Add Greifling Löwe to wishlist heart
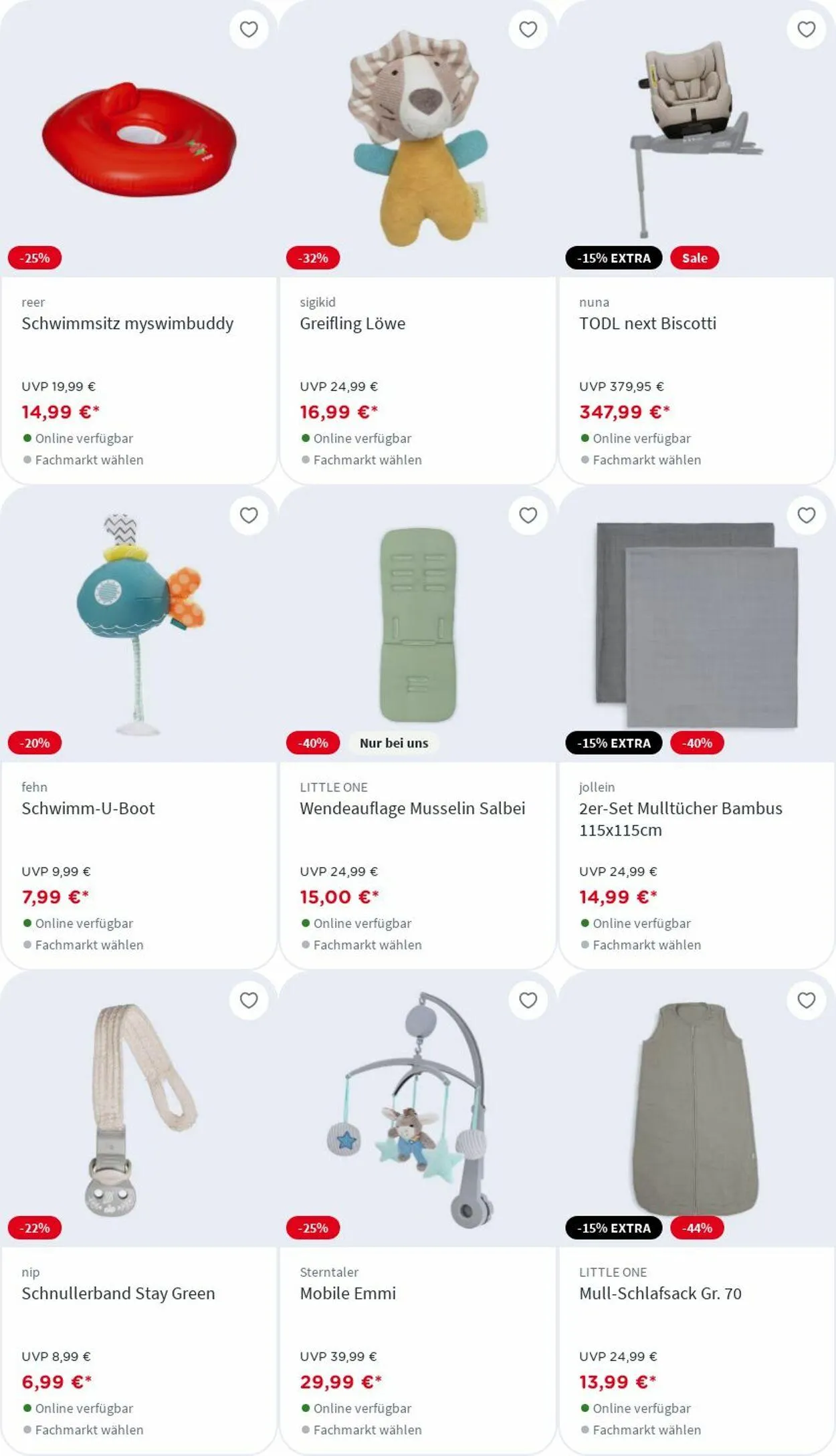836x1456 pixels. coord(528,29)
